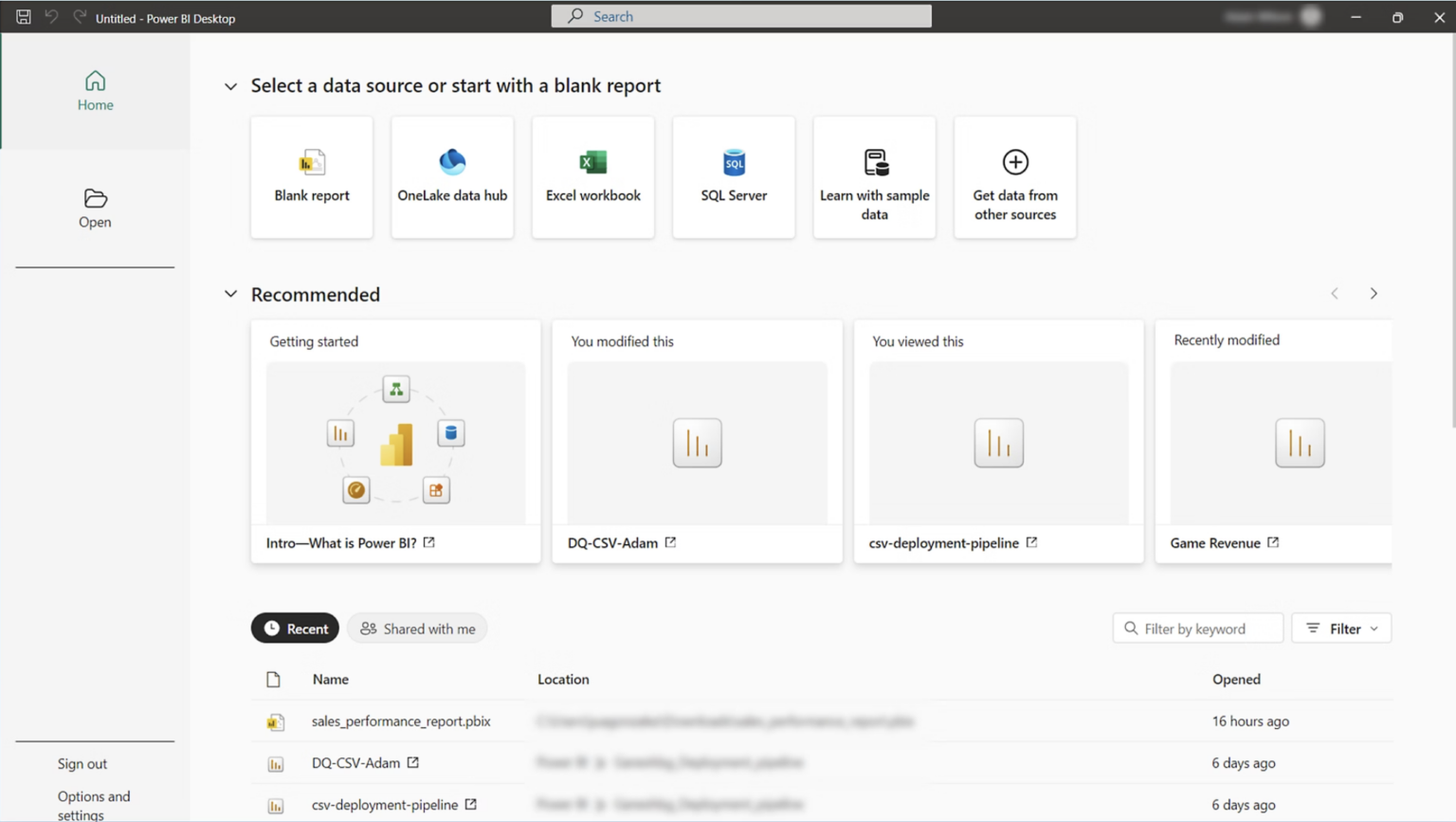This screenshot has height=822, width=1456.
Task: Open the Filter dropdown
Action: click(1341, 629)
